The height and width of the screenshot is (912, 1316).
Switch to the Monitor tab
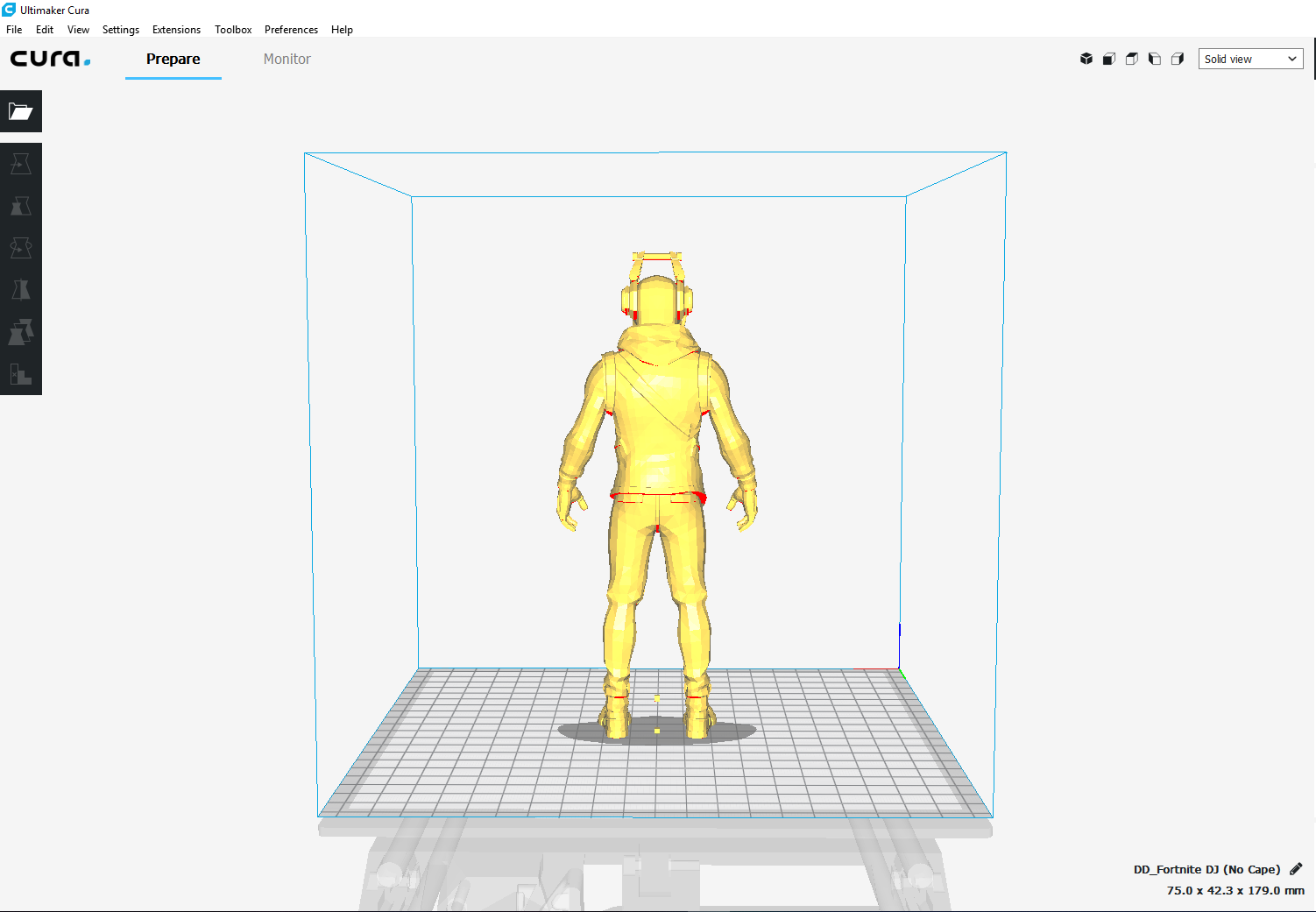(x=287, y=59)
